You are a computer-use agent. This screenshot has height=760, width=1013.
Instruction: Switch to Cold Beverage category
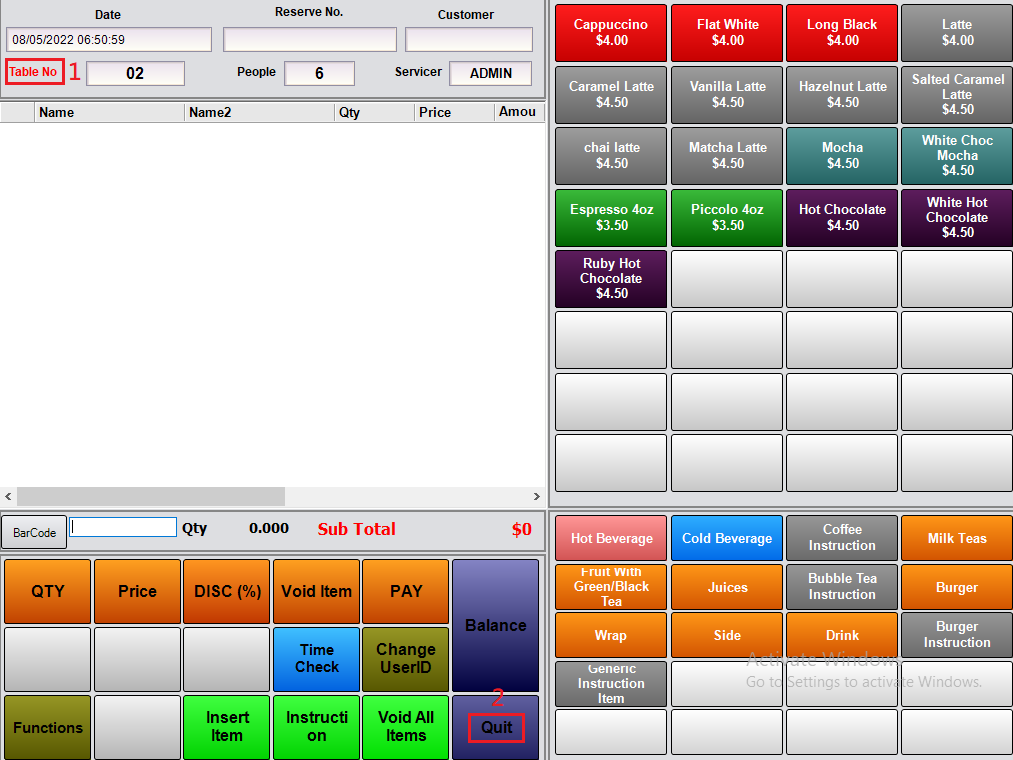coord(727,538)
